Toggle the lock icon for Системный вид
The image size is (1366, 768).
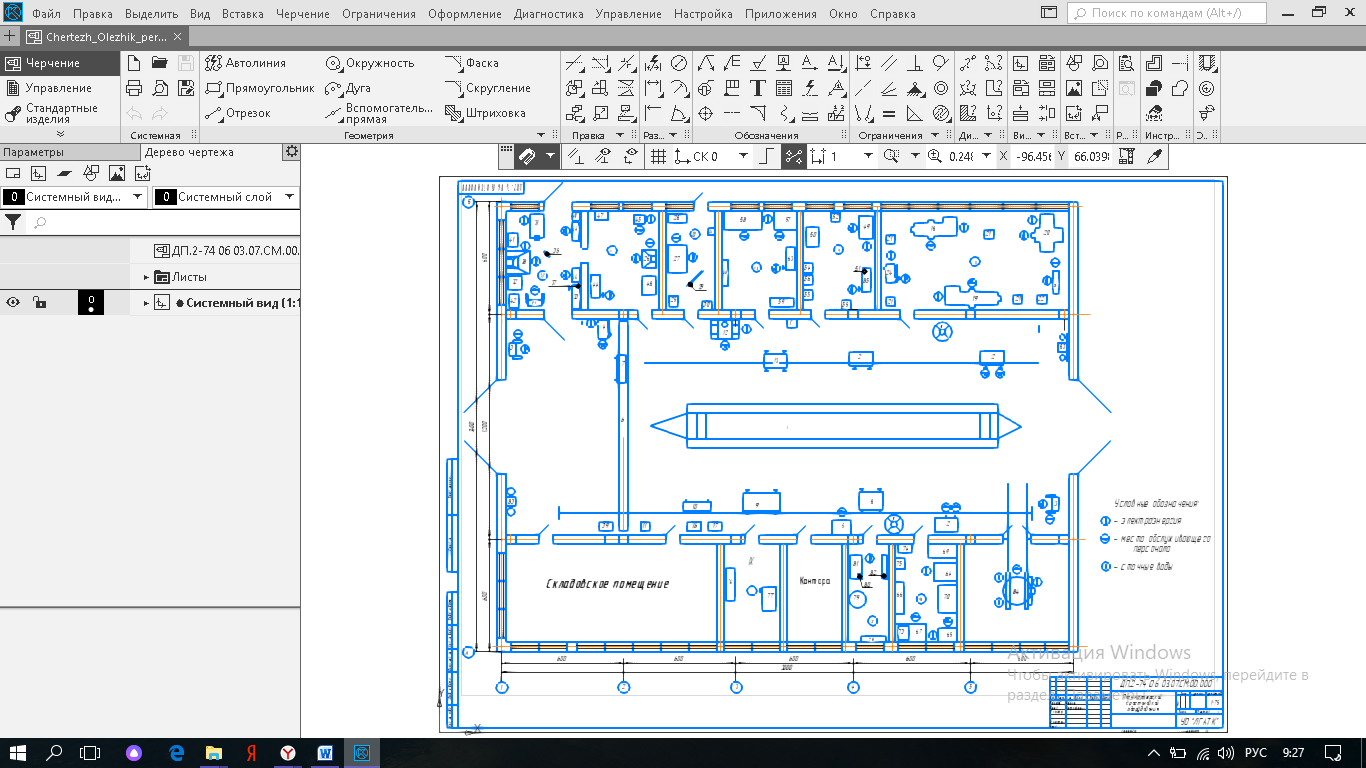coord(39,303)
